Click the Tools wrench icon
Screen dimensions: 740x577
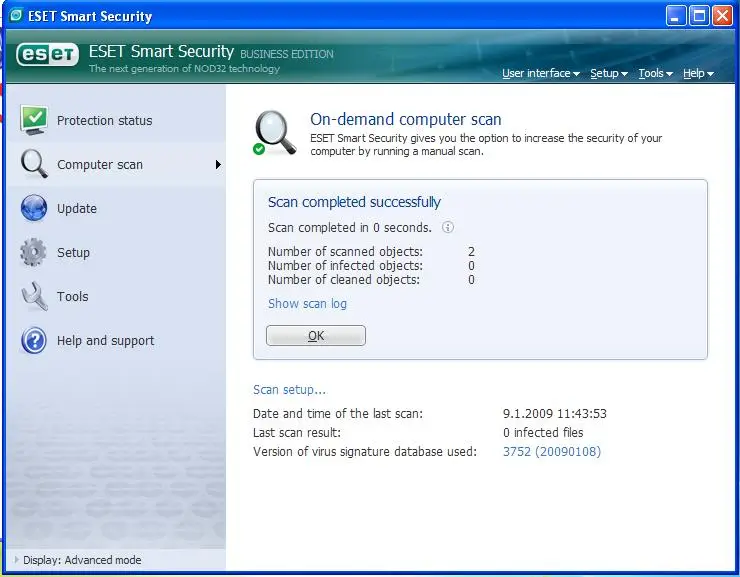point(34,296)
